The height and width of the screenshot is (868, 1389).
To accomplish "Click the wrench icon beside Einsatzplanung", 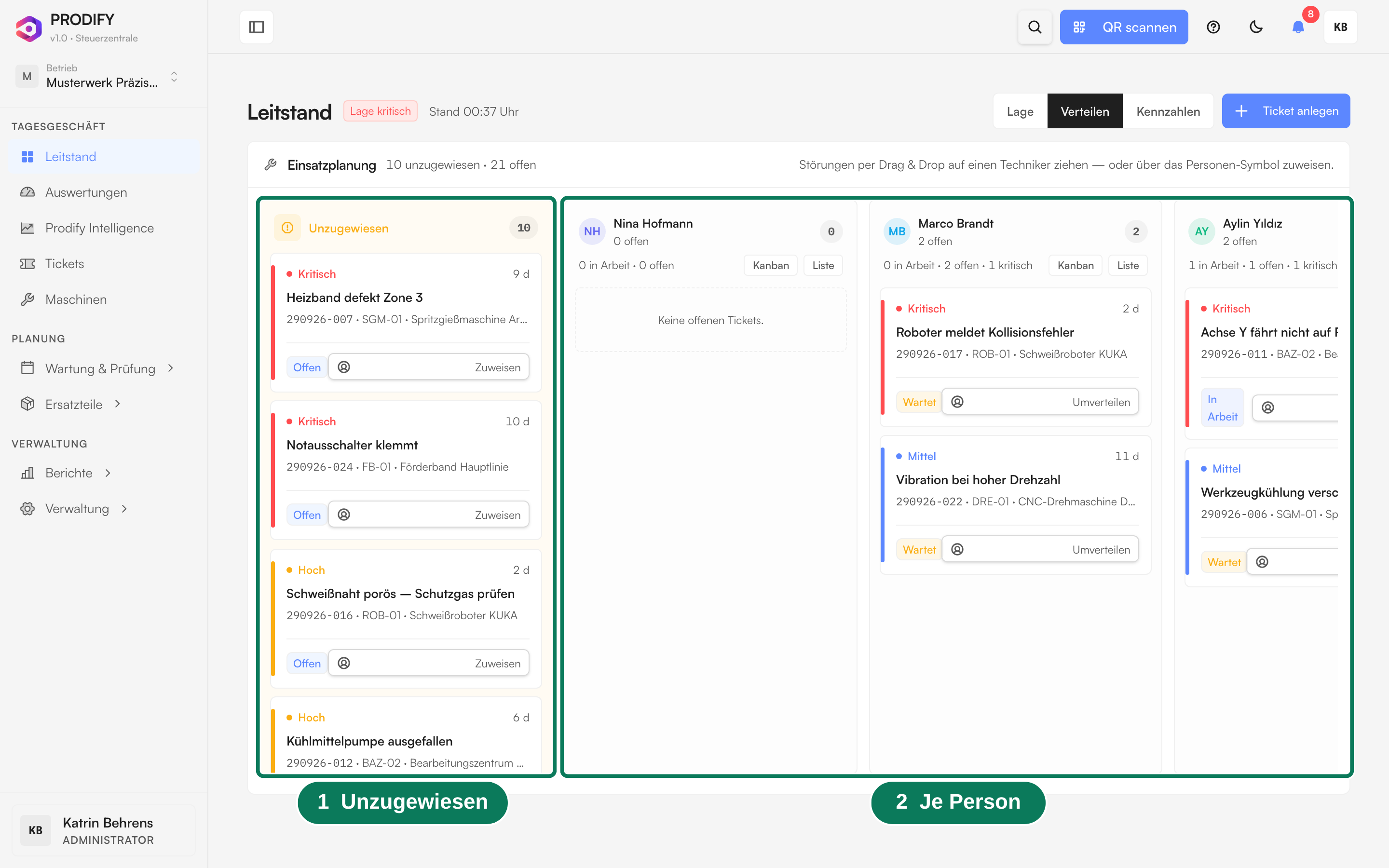I will pyautogui.click(x=271, y=165).
